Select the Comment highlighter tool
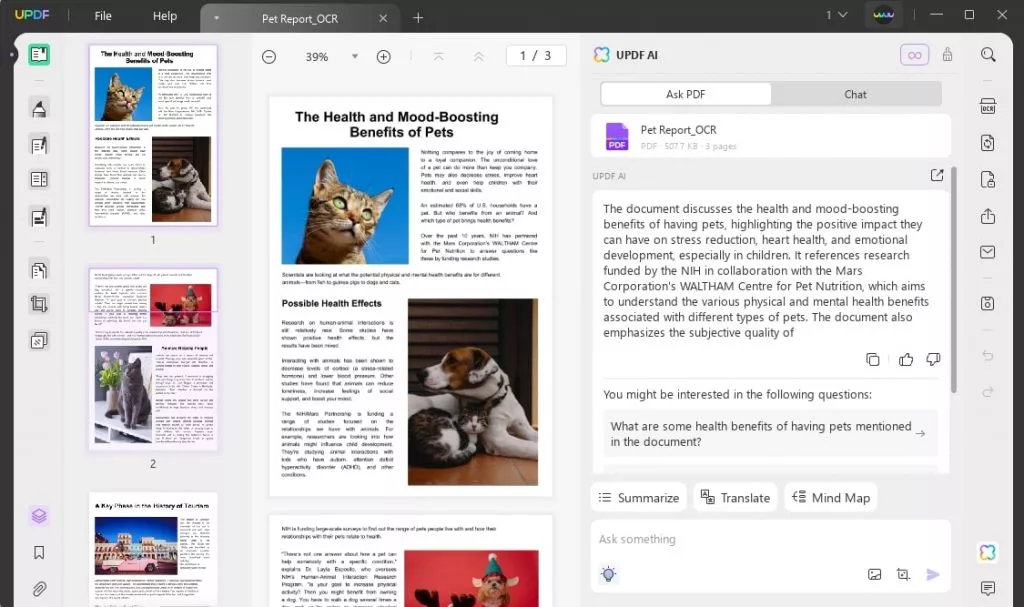 pos(39,108)
